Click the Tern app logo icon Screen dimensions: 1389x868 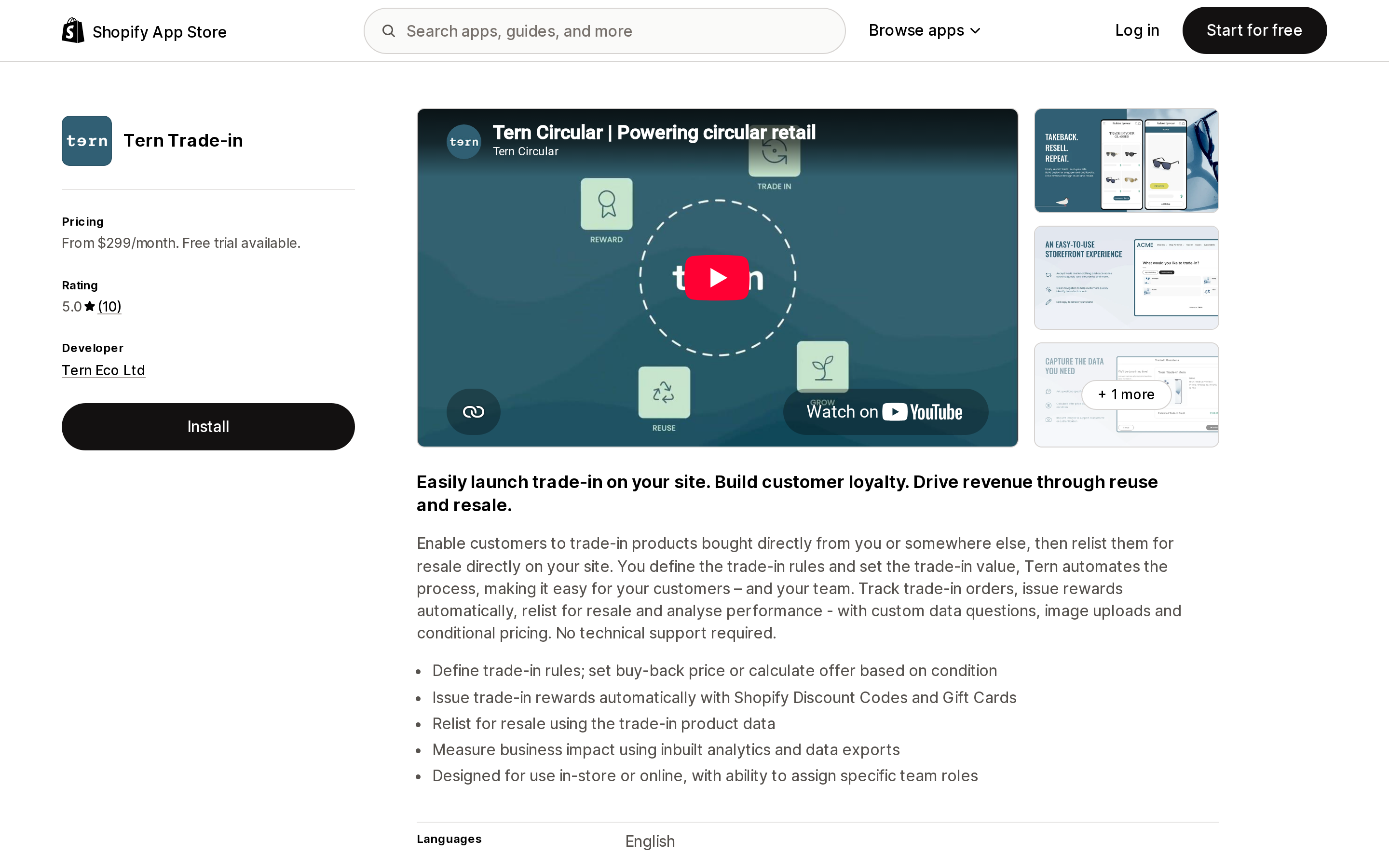87,141
